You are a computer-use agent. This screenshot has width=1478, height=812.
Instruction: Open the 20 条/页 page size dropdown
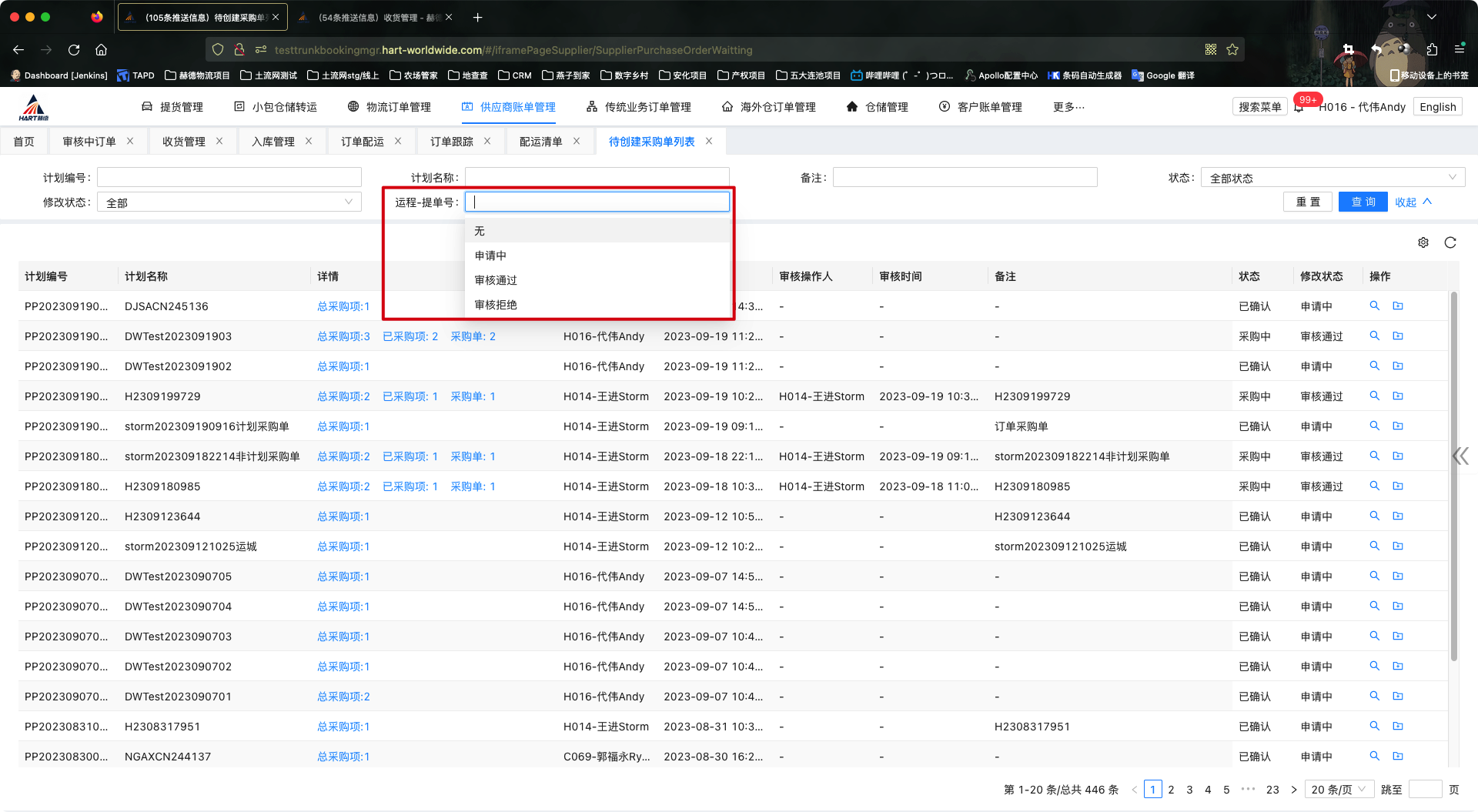coord(1339,790)
